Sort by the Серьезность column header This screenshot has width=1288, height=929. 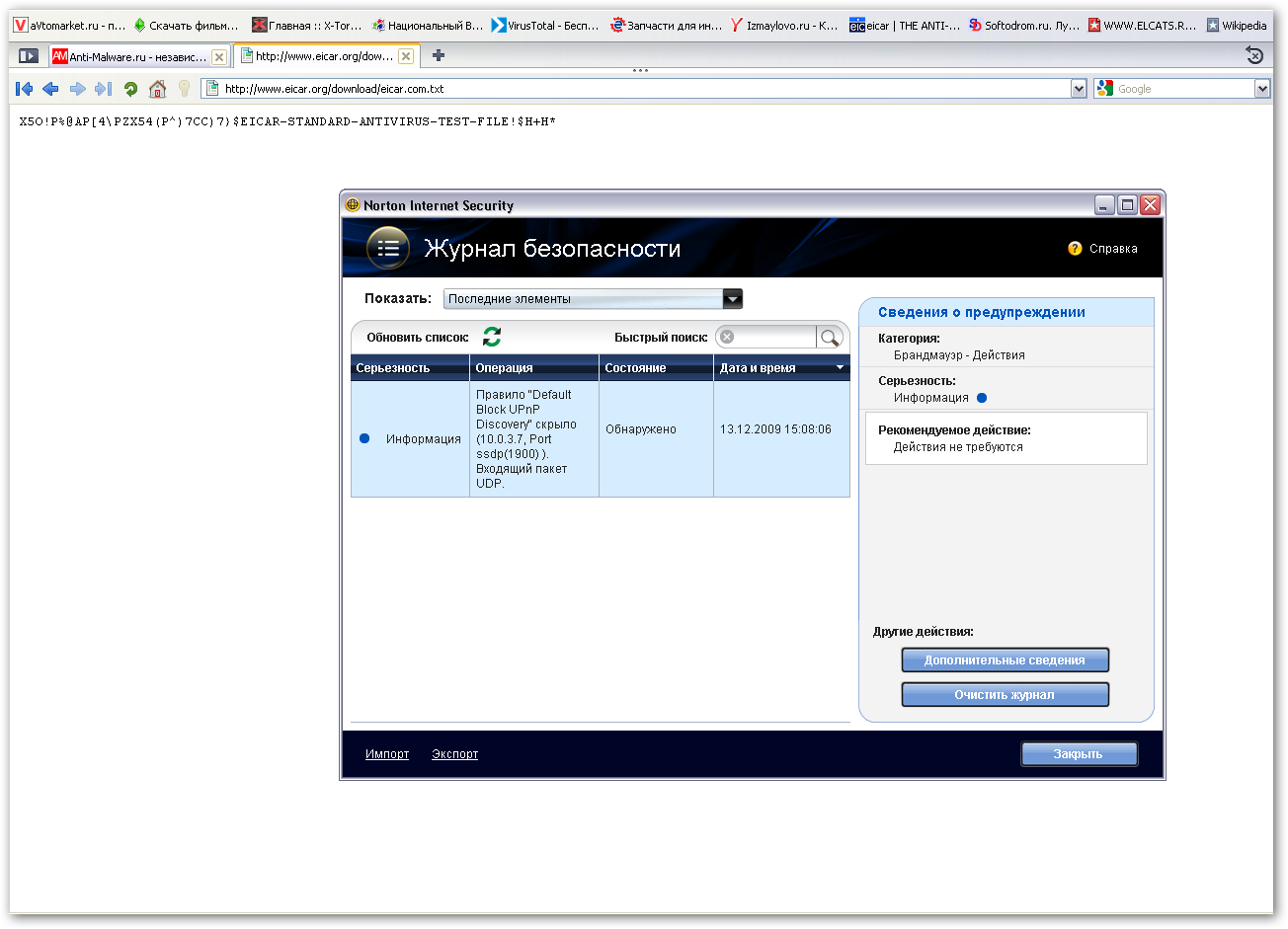coord(410,368)
